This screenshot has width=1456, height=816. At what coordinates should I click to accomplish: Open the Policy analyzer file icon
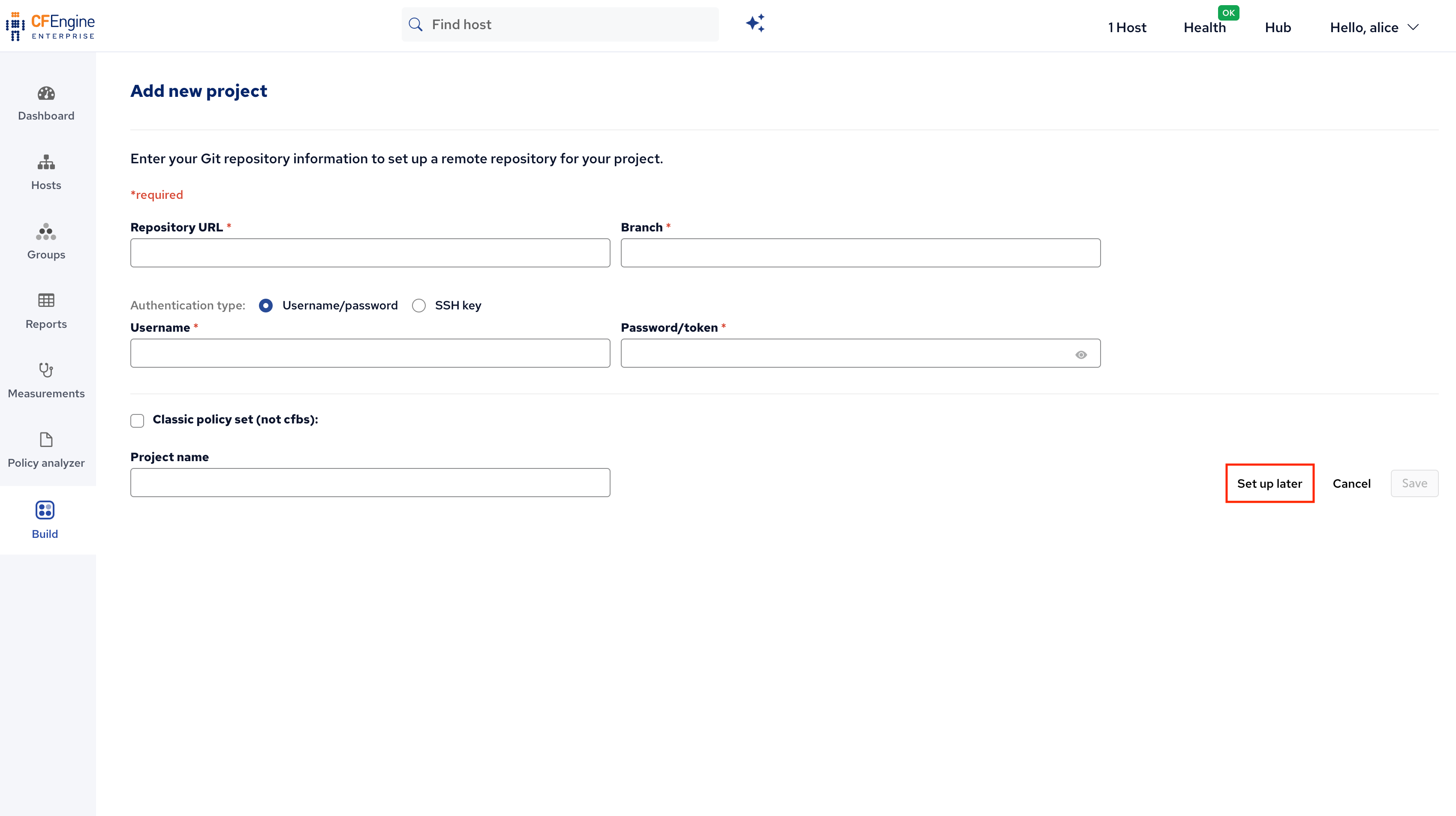(46, 439)
